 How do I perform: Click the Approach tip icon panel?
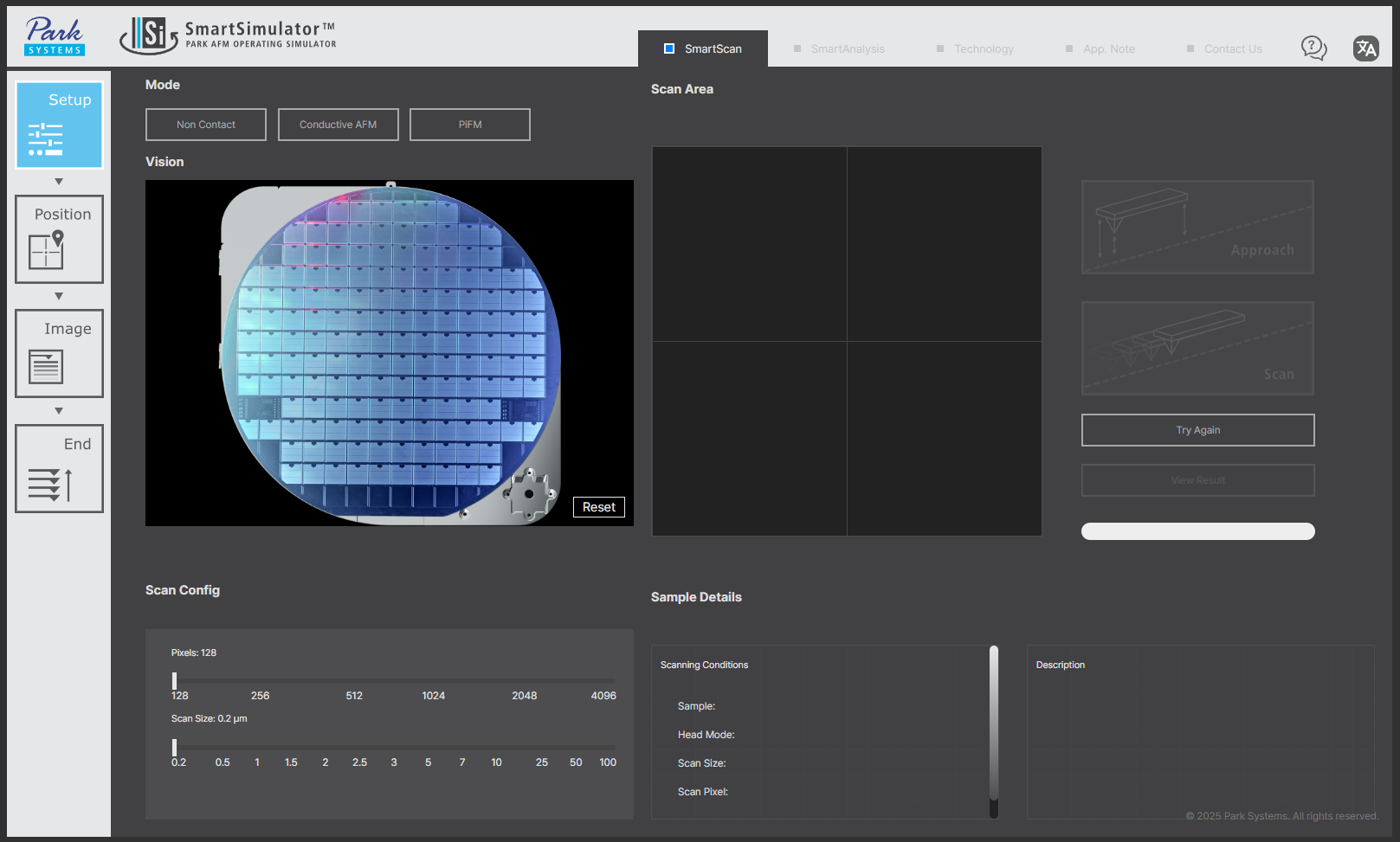1197,227
